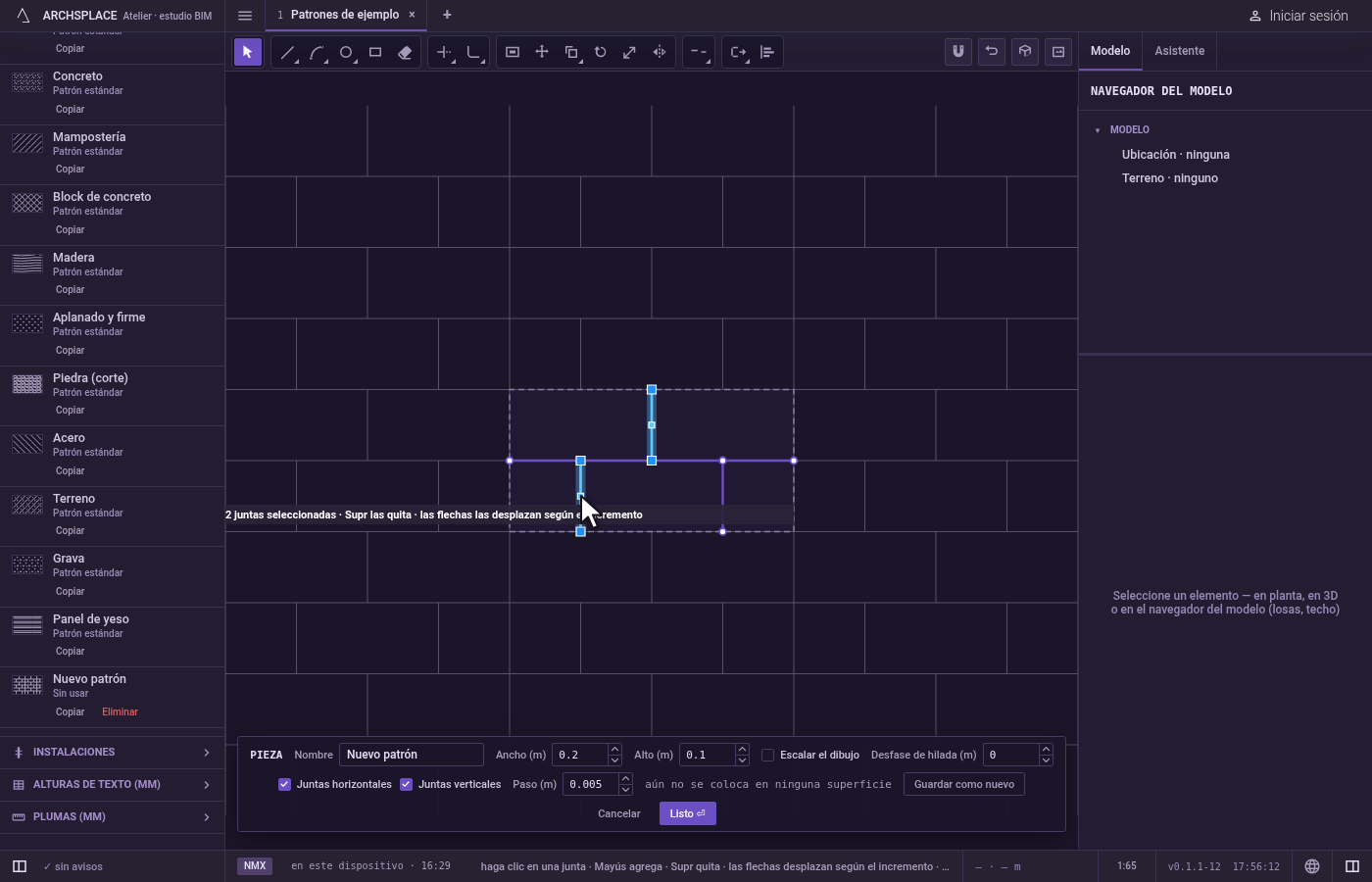
Task: Click Iniciar sesión
Action: (1298, 16)
